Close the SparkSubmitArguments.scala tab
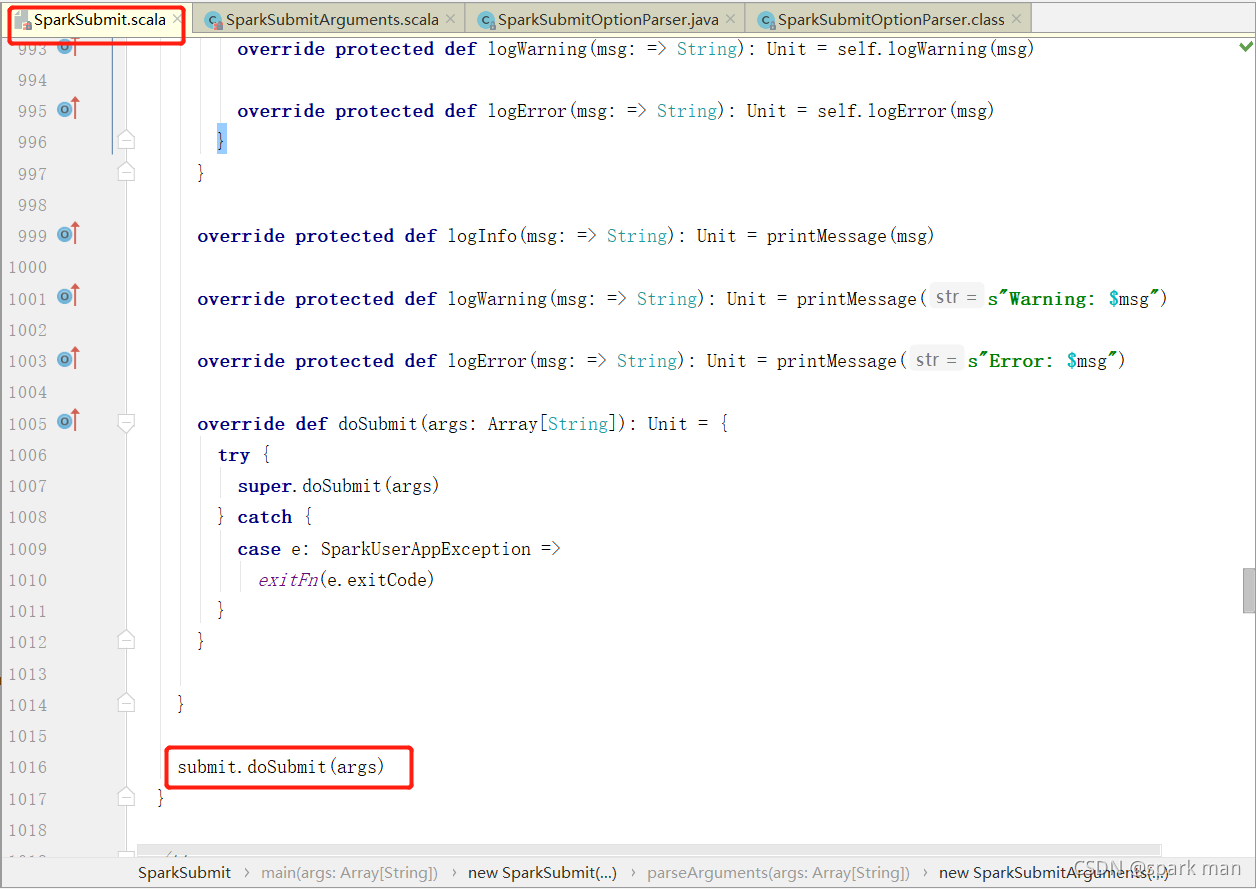 click(450, 19)
